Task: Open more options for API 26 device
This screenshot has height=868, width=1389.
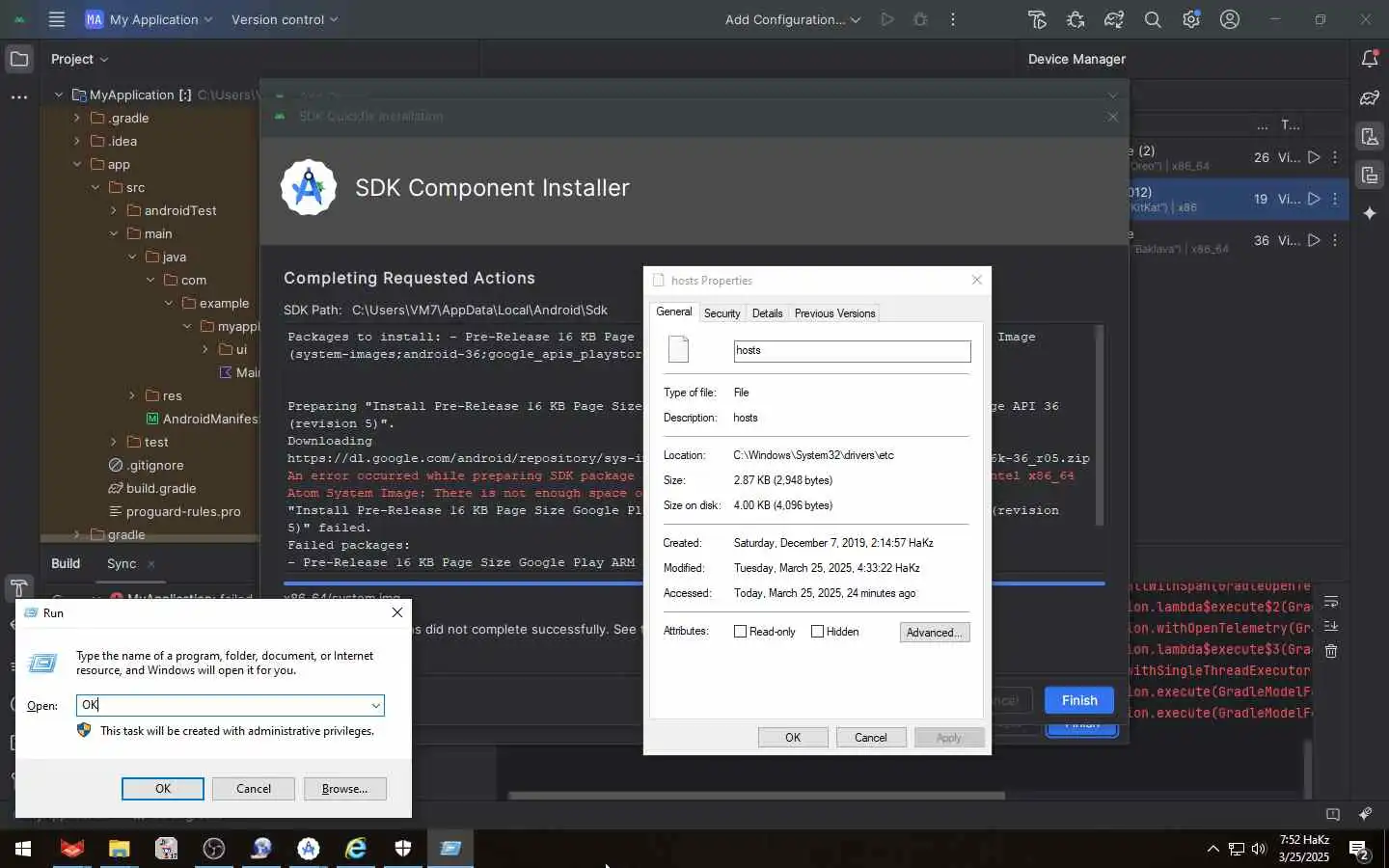Action: pyautogui.click(x=1335, y=157)
